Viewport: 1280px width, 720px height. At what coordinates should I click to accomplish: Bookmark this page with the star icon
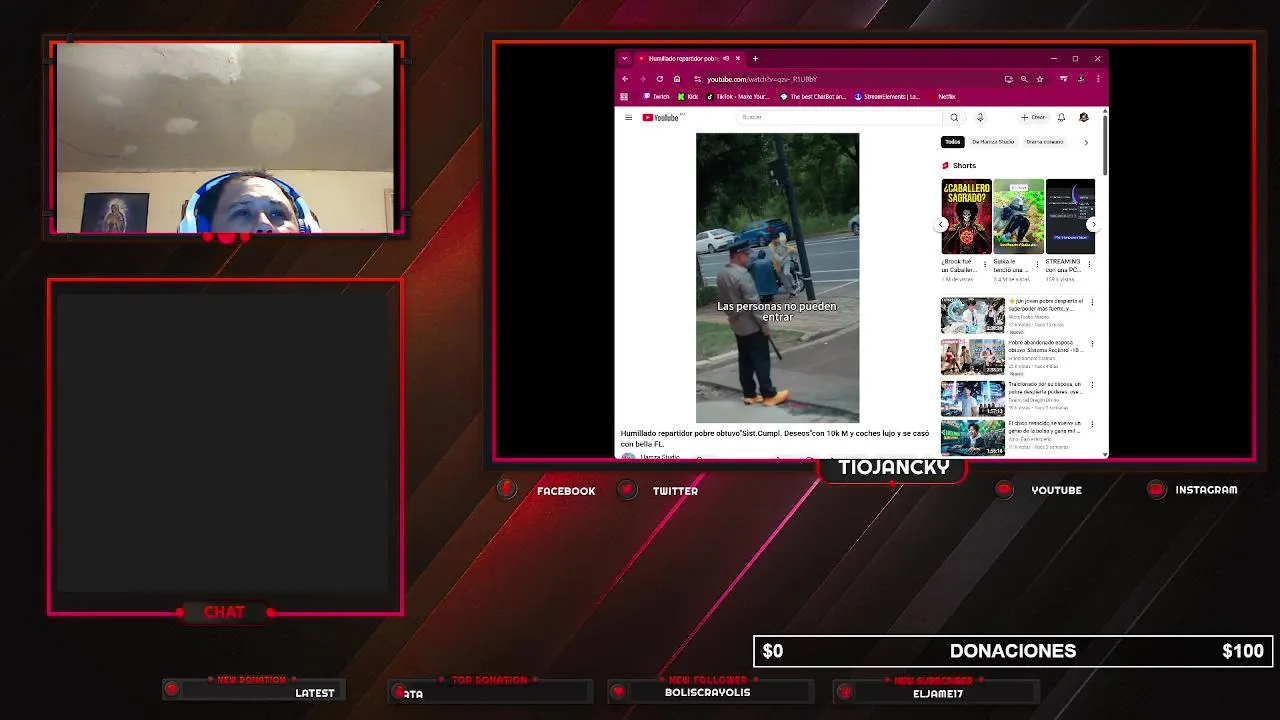point(1040,79)
